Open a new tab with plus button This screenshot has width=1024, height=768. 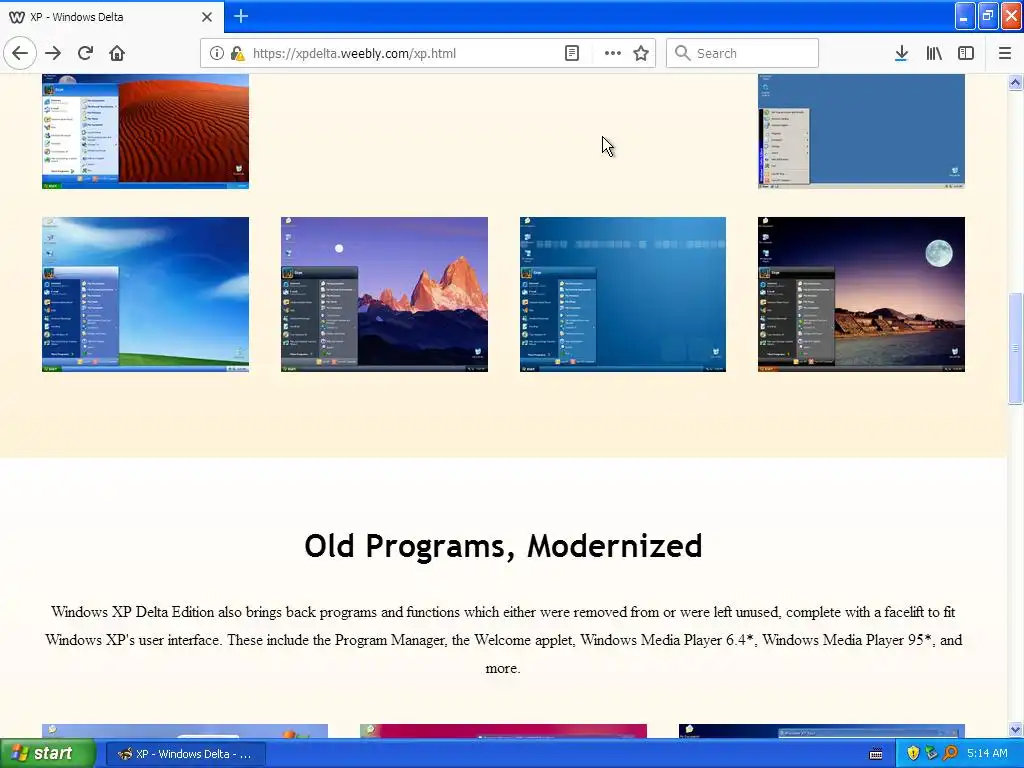point(240,16)
